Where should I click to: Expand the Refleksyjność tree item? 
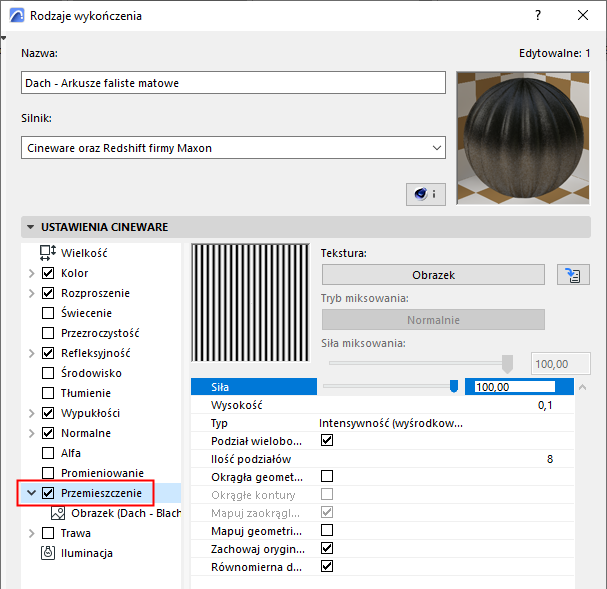tap(32, 353)
